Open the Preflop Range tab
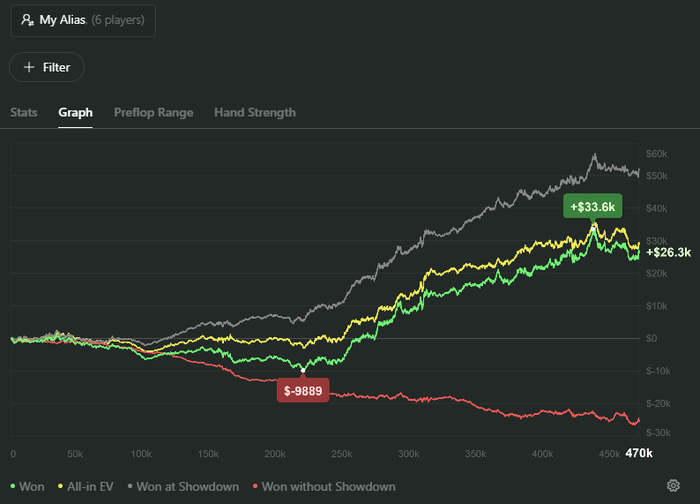 point(153,112)
